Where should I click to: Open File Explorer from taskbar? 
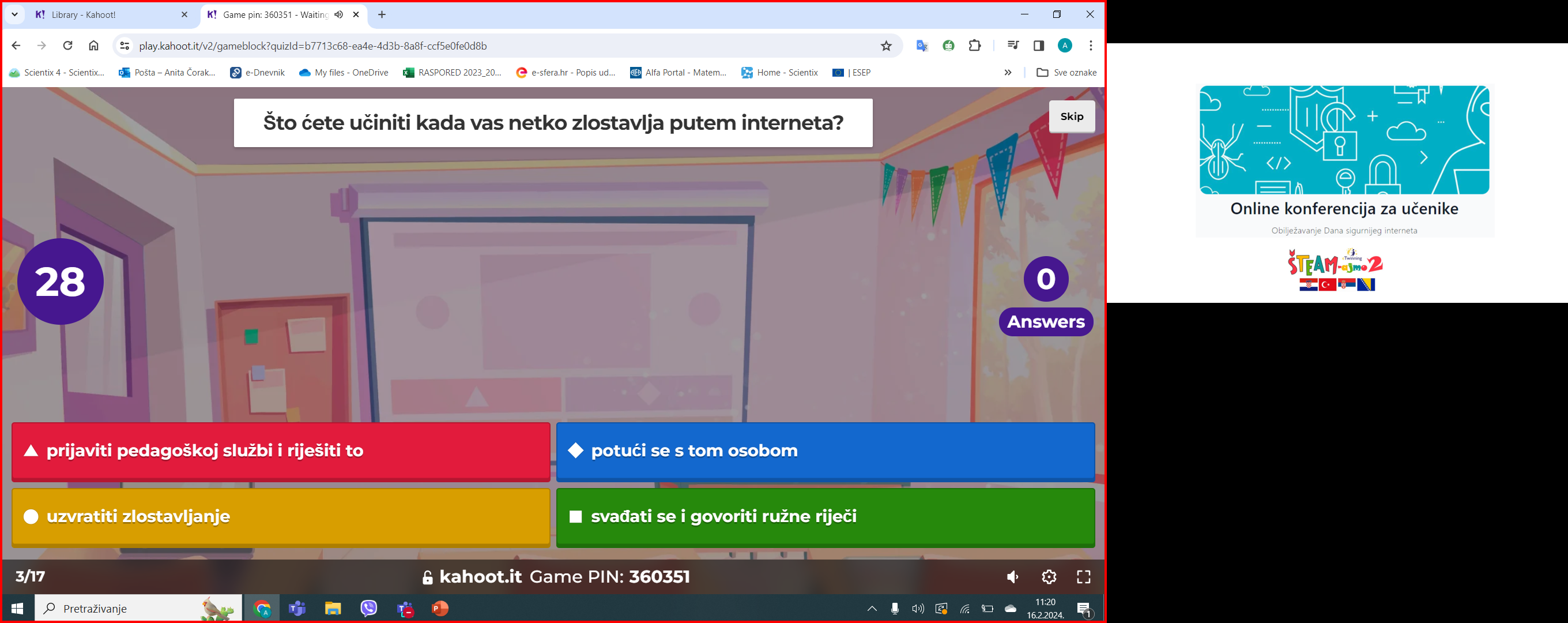tap(333, 609)
